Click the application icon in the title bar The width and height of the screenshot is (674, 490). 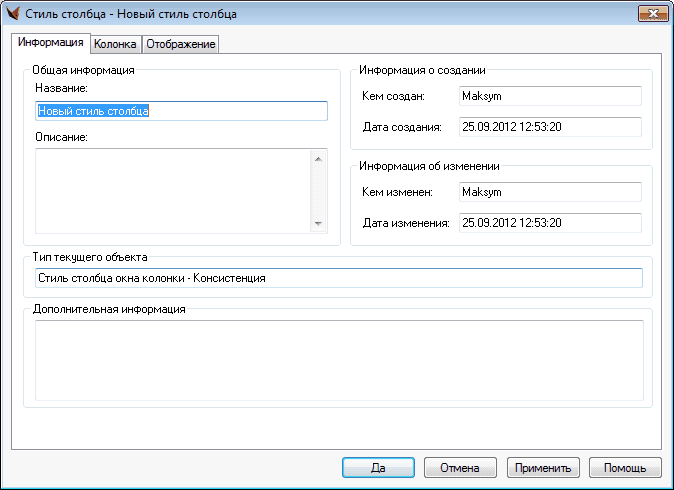[x=14, y=13]
